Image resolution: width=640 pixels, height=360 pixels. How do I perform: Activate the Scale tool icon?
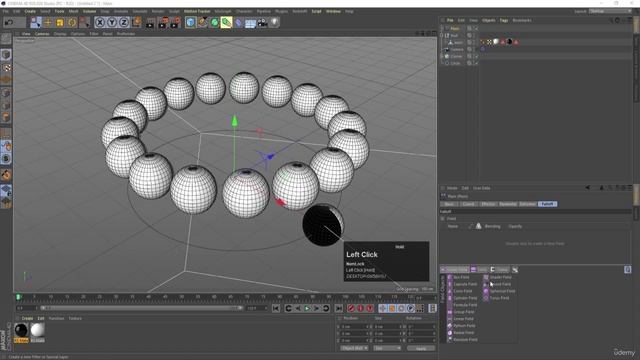click(x=60, y=22)
